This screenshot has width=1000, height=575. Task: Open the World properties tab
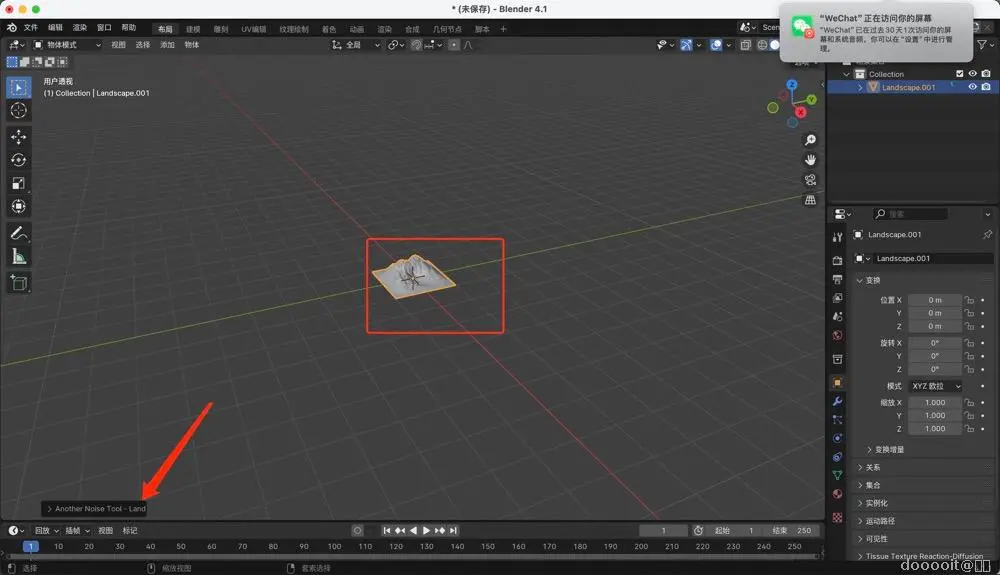837,335
